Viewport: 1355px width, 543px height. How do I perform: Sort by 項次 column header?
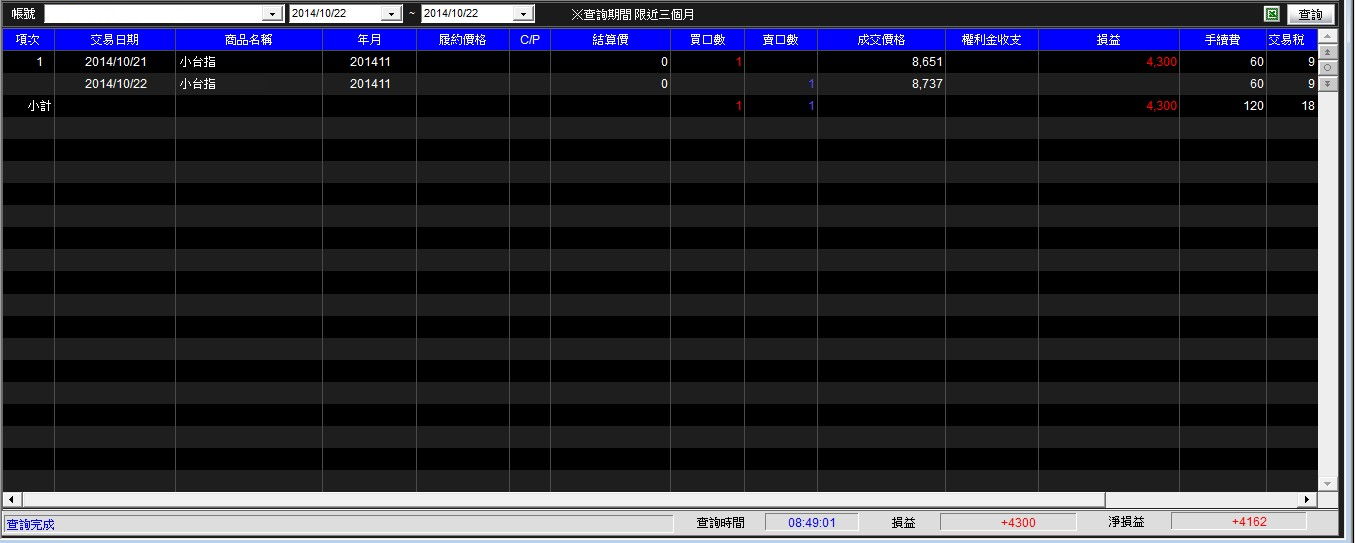(28, 40)
